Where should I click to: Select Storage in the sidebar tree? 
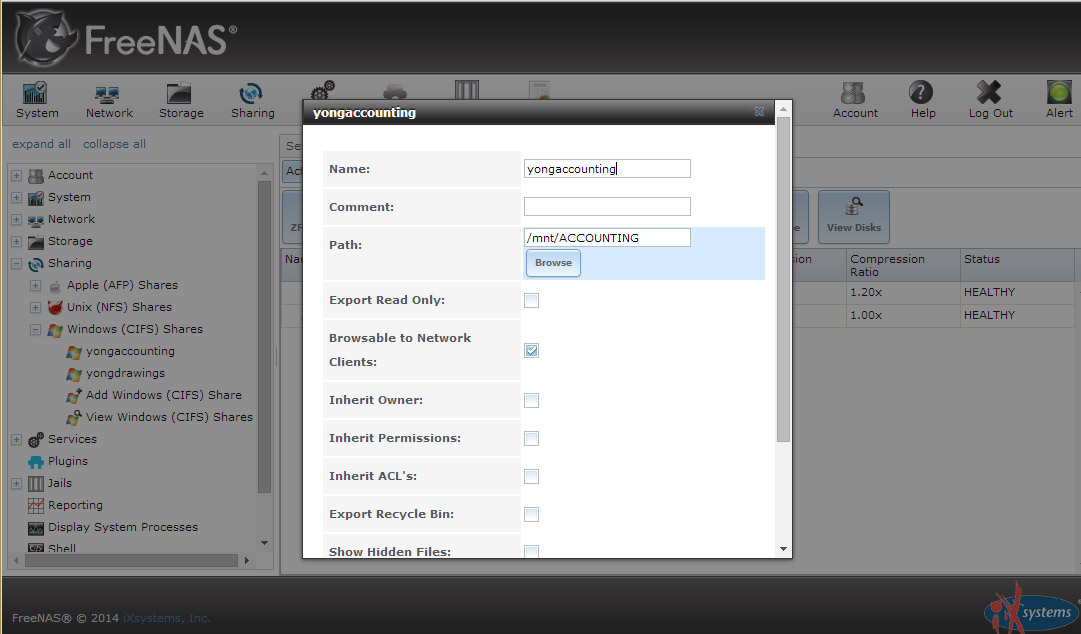(x=70, y=241)
